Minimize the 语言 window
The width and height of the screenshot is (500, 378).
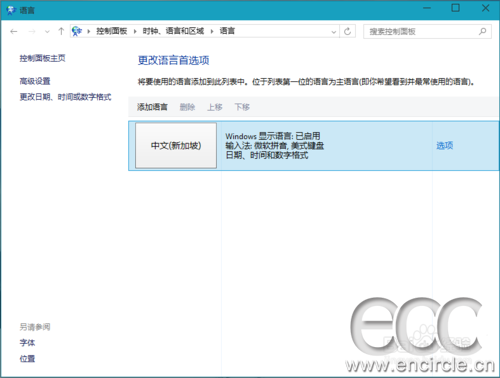point(427,8)
